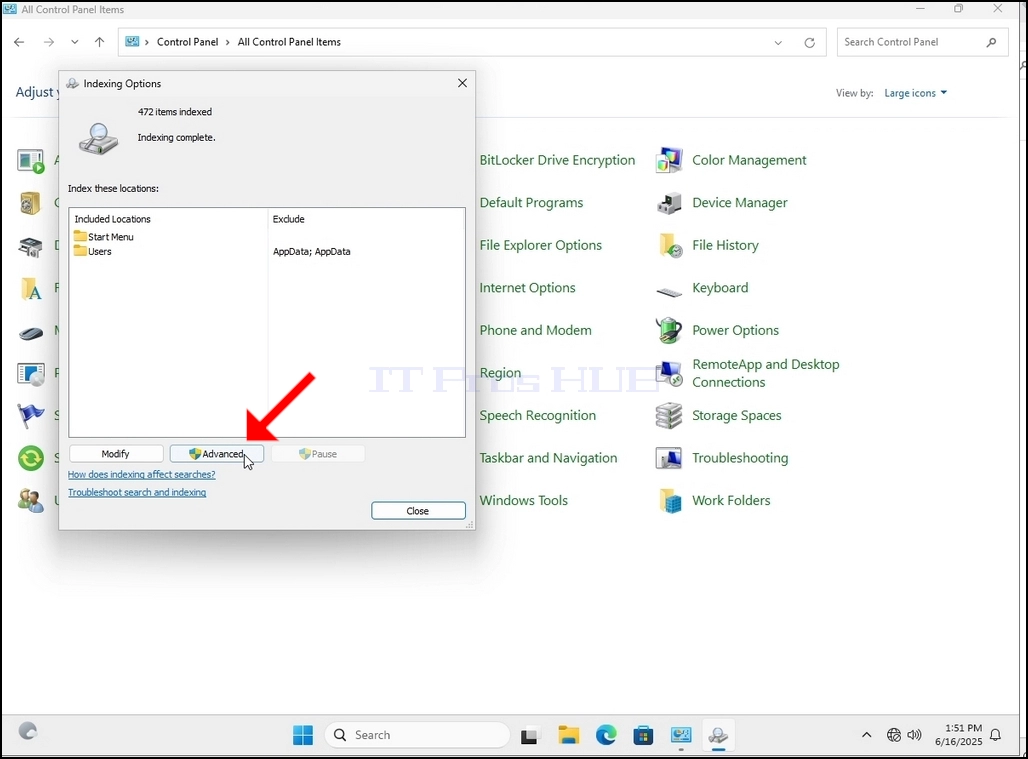Close Indexing Options with the X button

(462, 83)
